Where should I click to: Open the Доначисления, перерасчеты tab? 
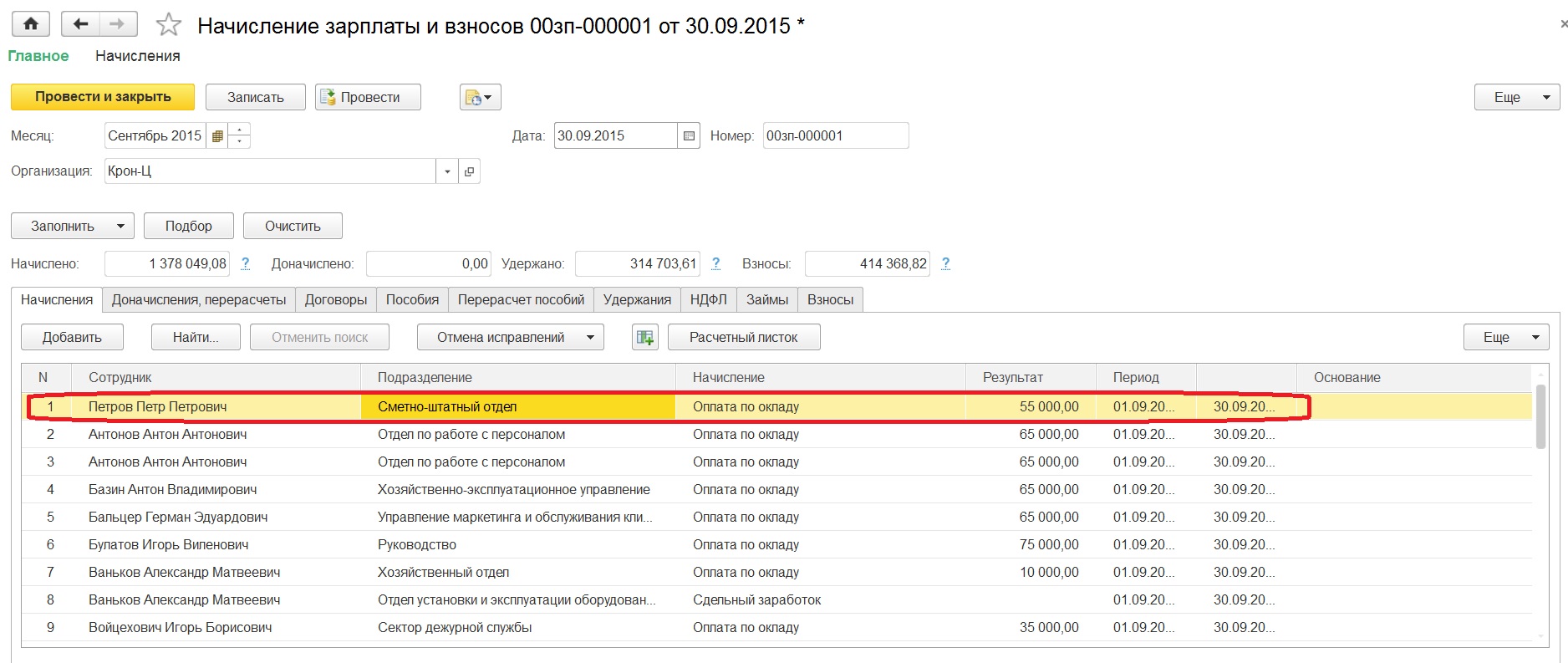click(x=199, y=299)
